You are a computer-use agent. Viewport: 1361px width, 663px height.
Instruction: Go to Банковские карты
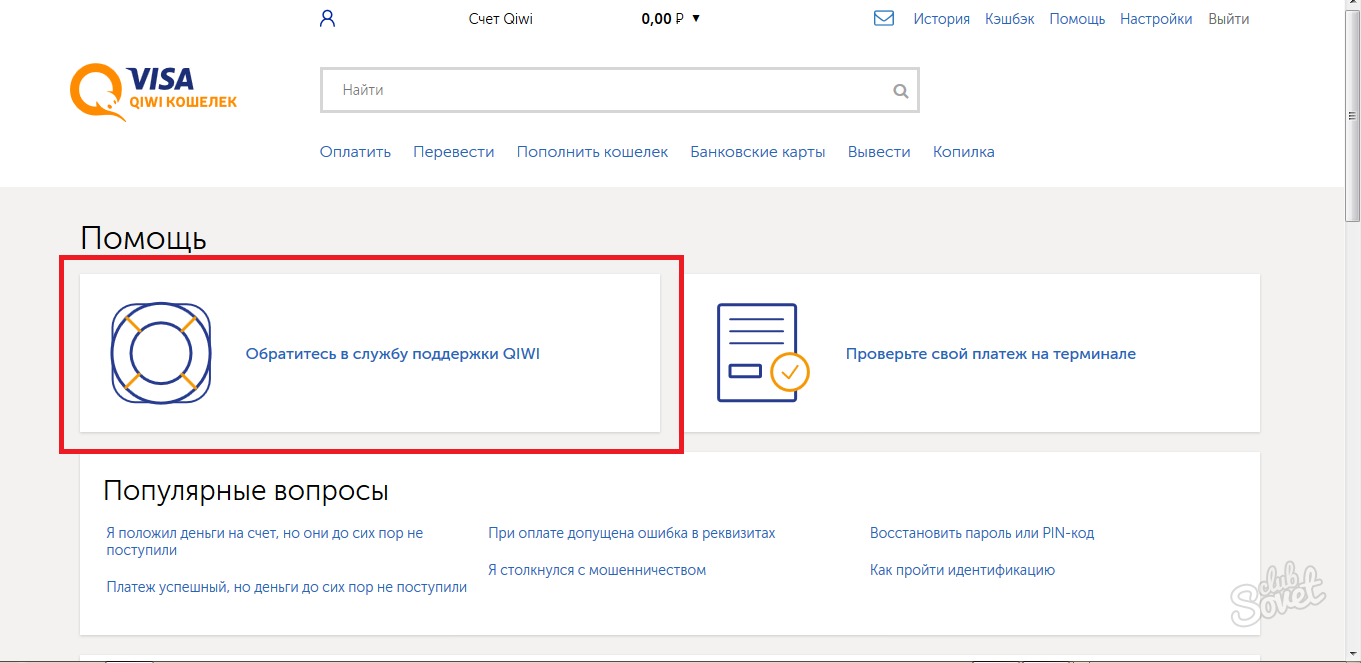coord(758,152)
